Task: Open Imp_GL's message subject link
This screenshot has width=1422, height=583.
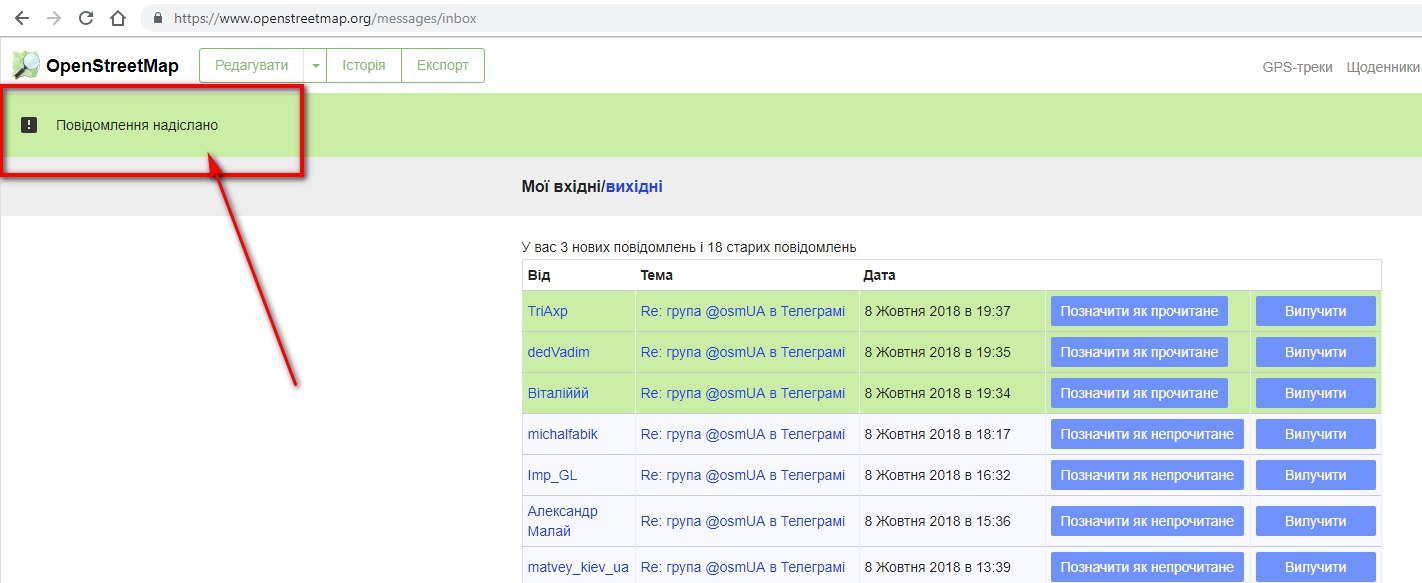Action: click(x=742, y=475)
